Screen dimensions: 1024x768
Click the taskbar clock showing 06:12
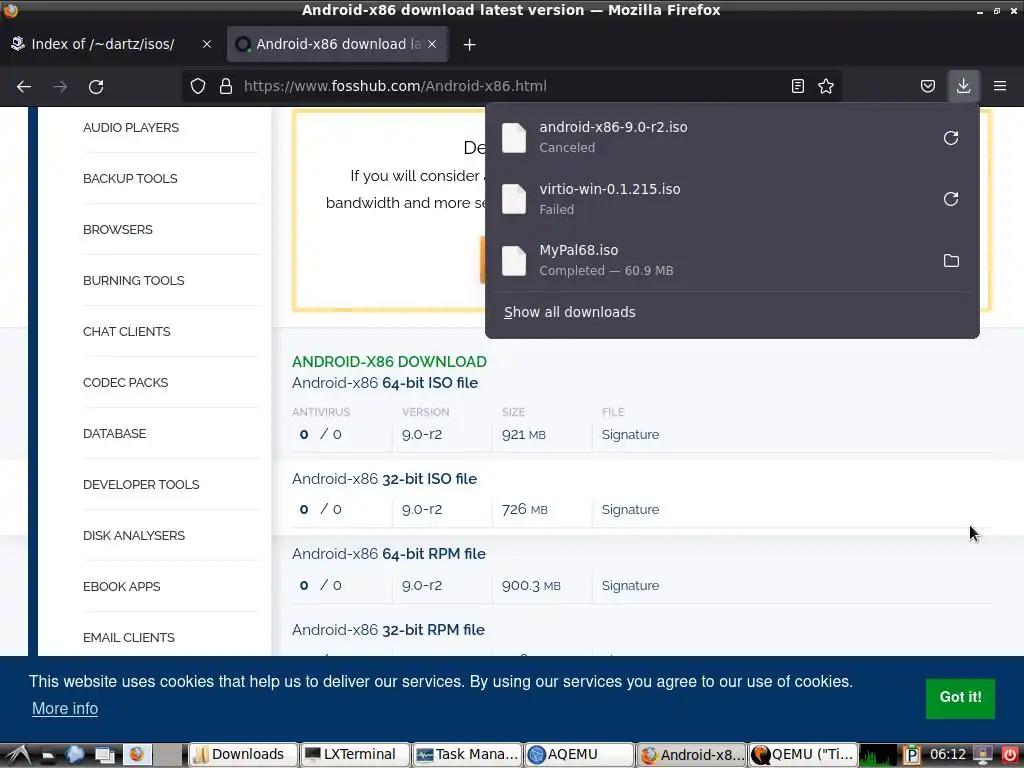click(948, 754)
